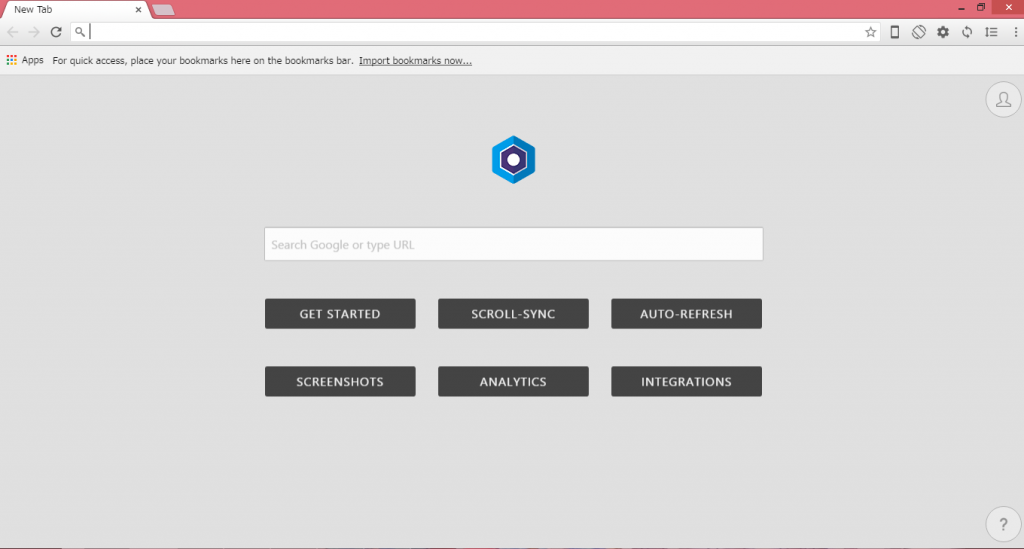Restore down the browser window
Image resolution: width=1024 pixels, height=549 pixels.
click(981, 8)
